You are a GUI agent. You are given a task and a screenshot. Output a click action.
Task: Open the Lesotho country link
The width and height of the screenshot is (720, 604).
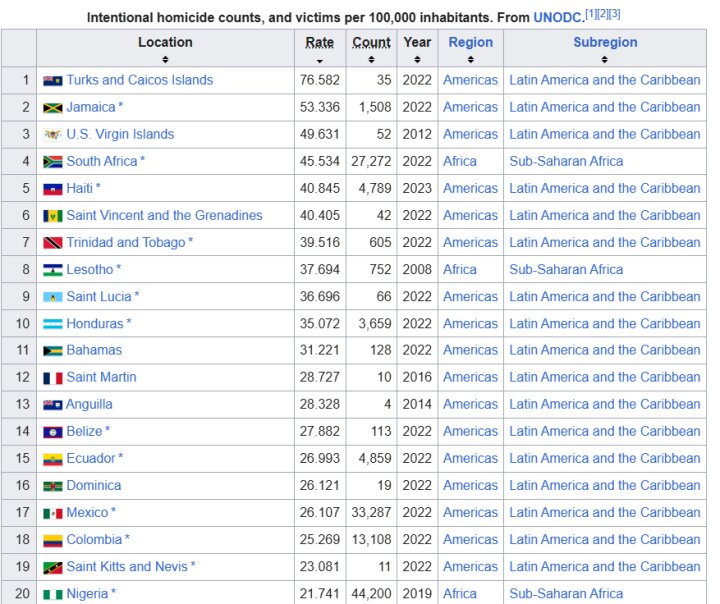(90, 270)
